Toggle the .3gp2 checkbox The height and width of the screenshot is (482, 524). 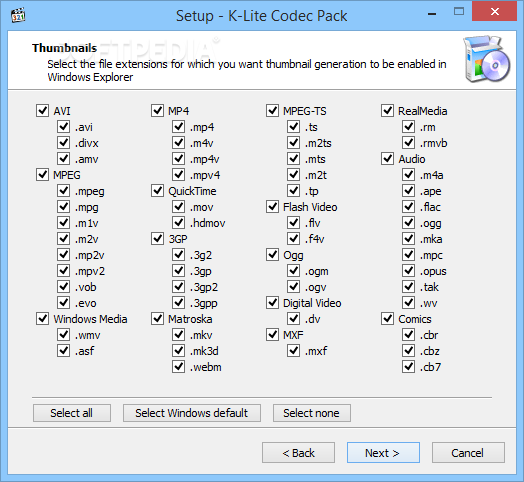click(178, 286)
